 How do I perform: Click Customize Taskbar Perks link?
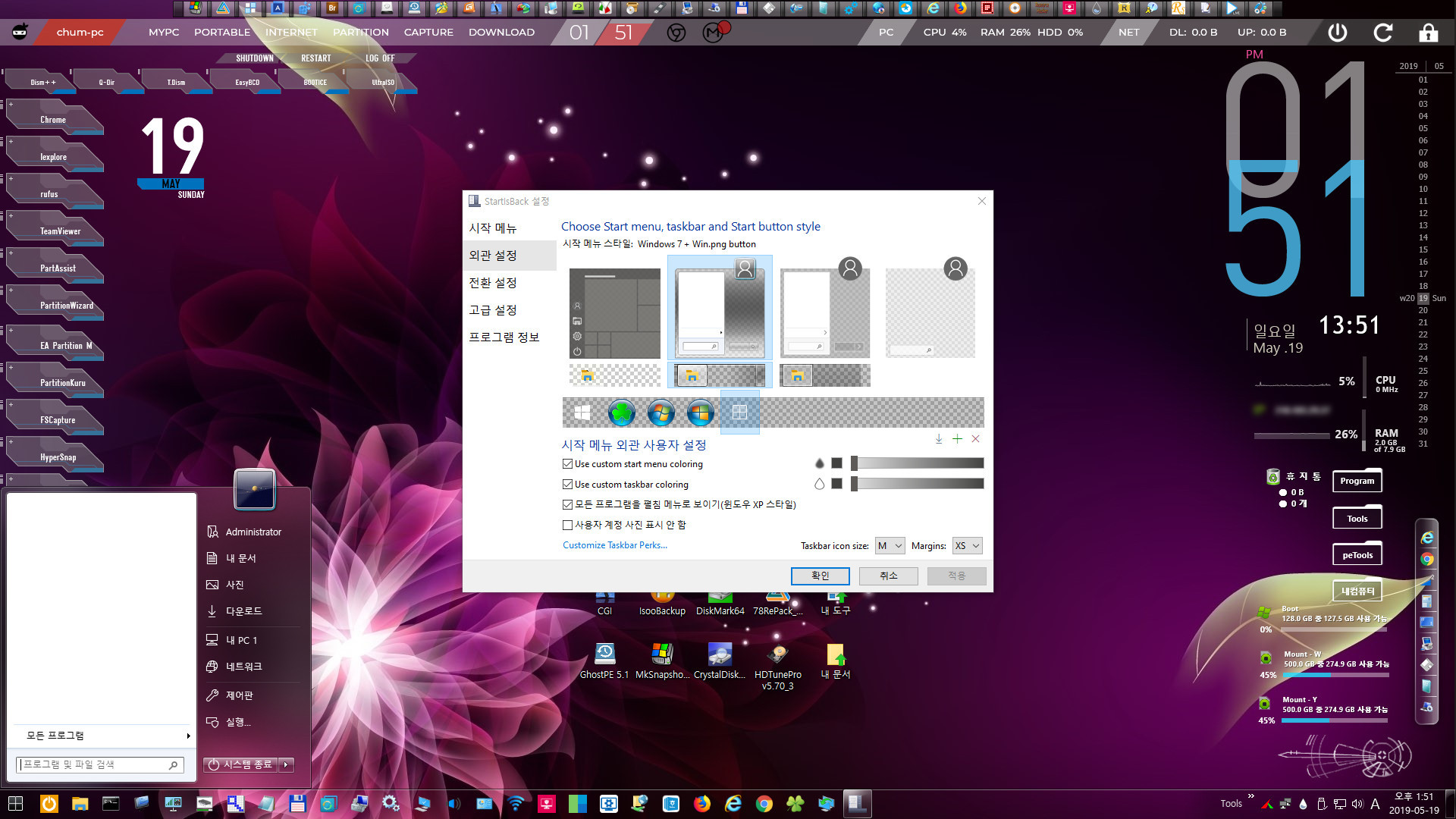click(615, 545)
